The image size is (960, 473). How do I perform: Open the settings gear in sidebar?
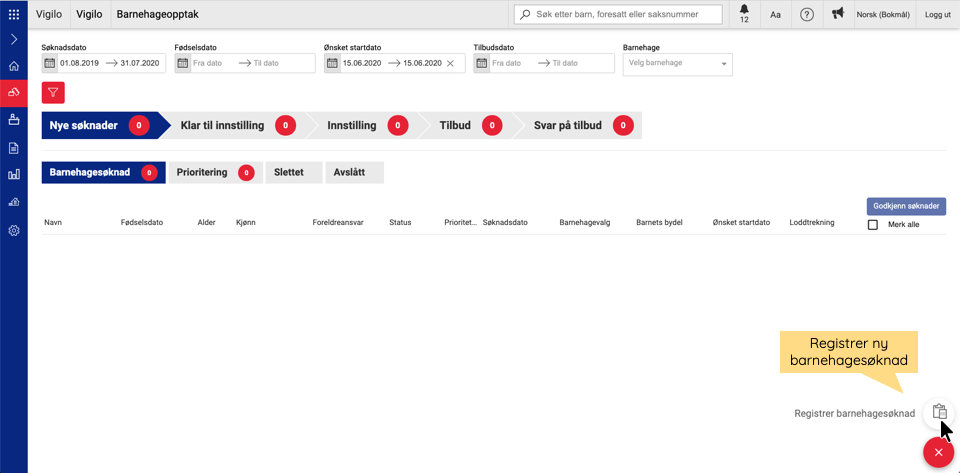tap(14, 230)
